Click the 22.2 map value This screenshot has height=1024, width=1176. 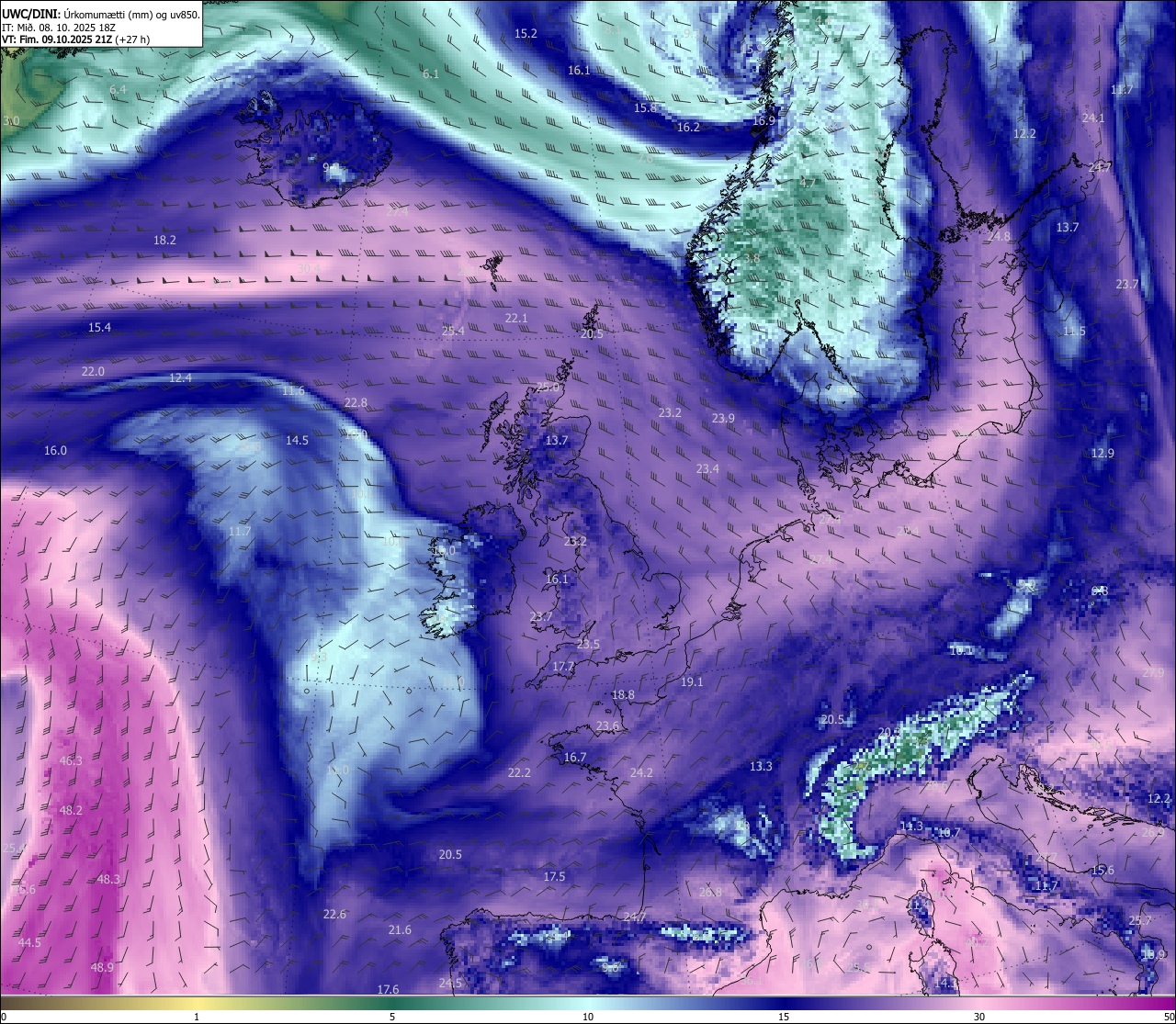point(519,772)
